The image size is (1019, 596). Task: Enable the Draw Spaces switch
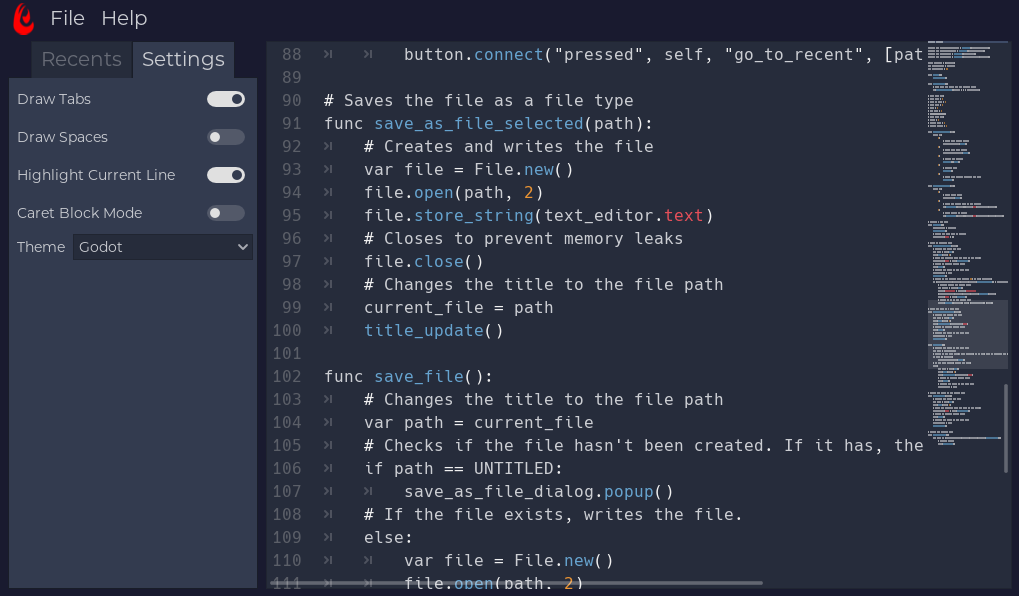tap(226, 137)
